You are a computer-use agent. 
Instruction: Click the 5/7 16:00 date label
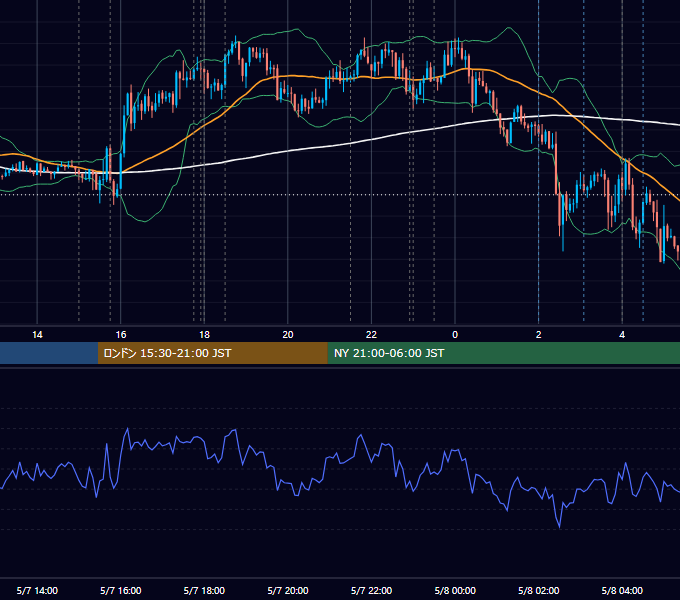[121, 590]
